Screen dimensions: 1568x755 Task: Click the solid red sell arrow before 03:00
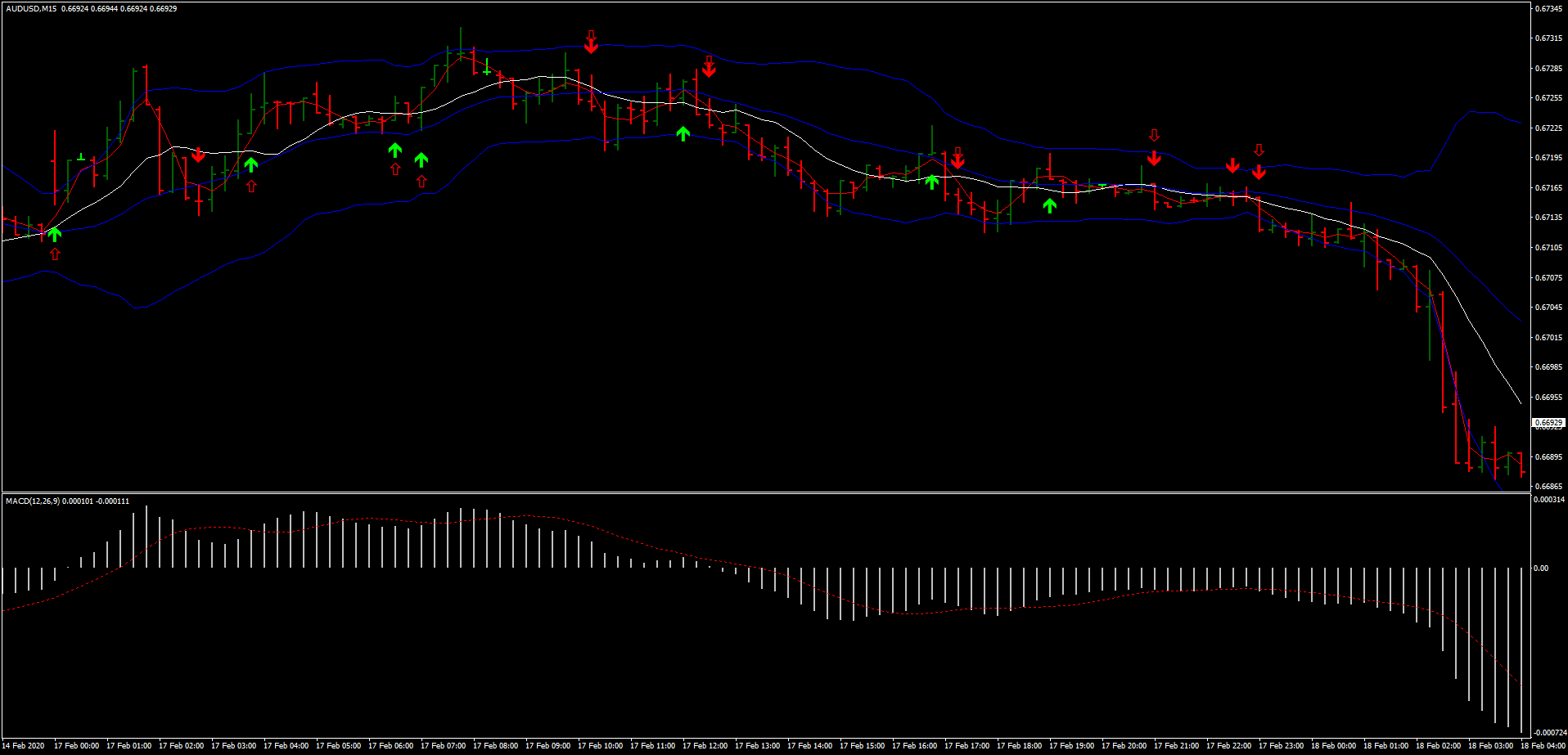198,155
